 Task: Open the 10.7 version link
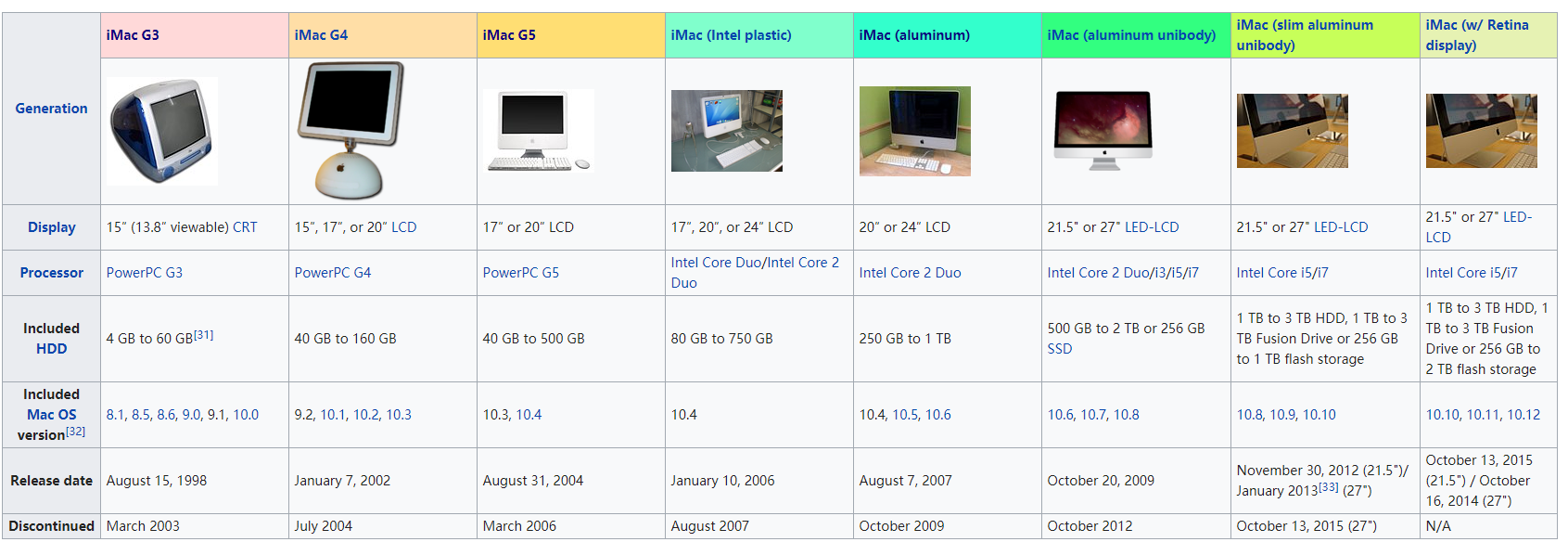tap(1094, 415)
